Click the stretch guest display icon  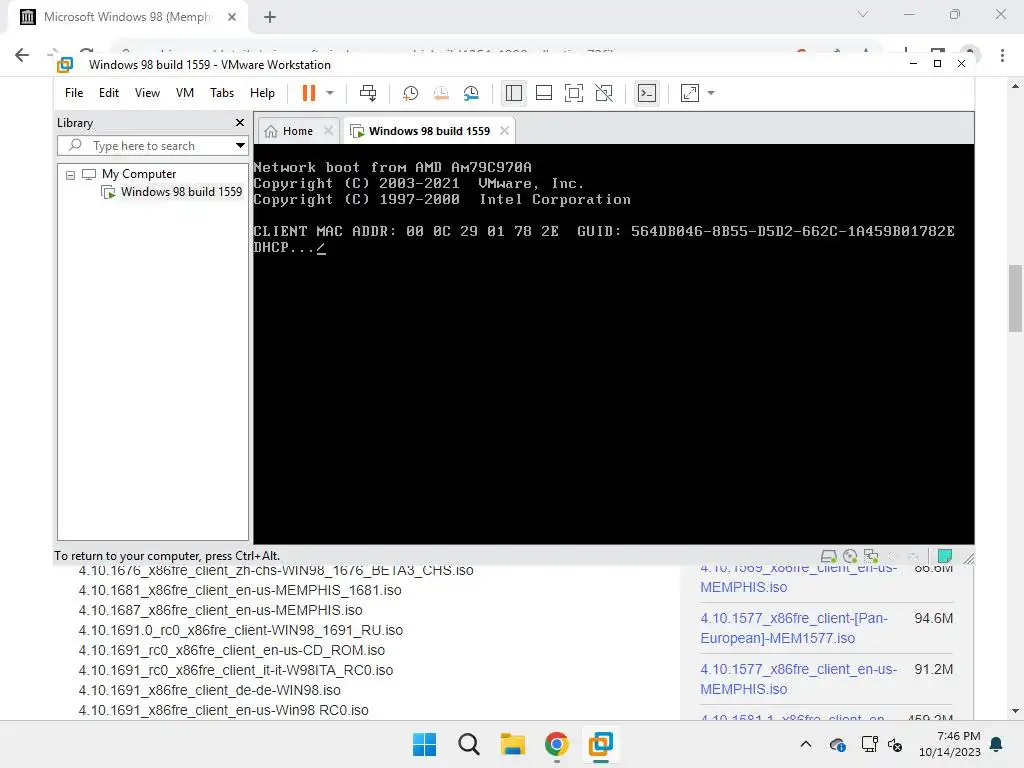point(690,93)
